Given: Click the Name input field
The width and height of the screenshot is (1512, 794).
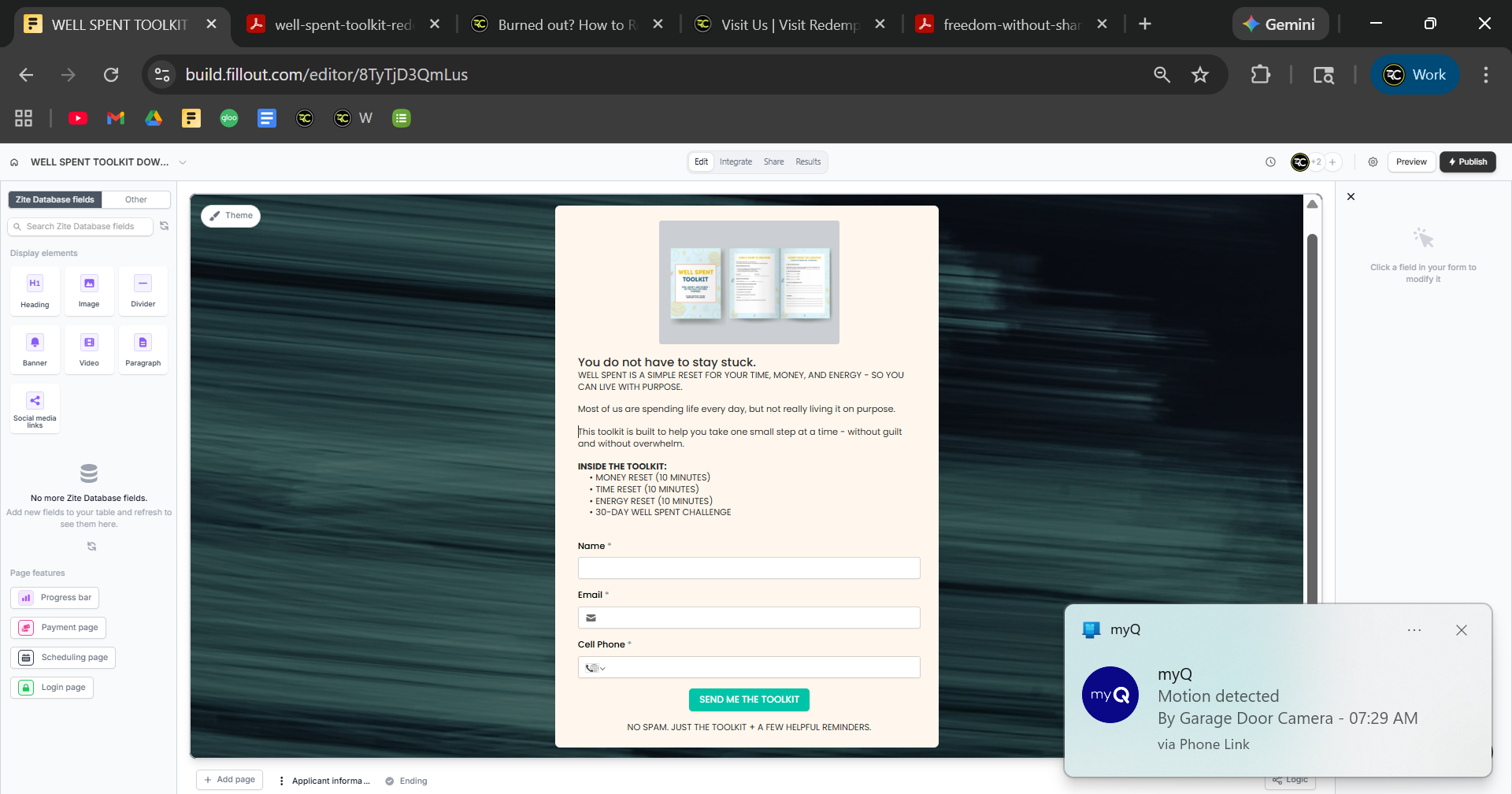Looking at the screenshot, I should pyautogui.click(x=748, y=568).
